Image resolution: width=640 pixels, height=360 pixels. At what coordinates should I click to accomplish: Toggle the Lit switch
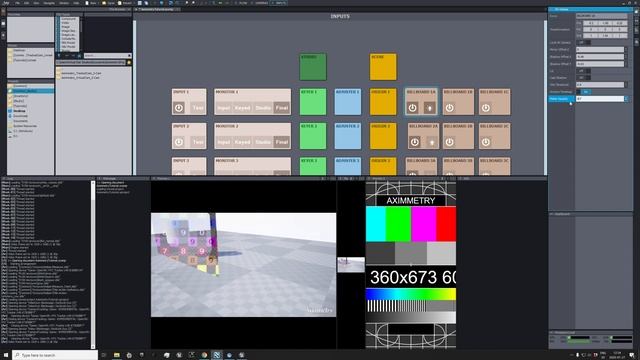(583, 71)
